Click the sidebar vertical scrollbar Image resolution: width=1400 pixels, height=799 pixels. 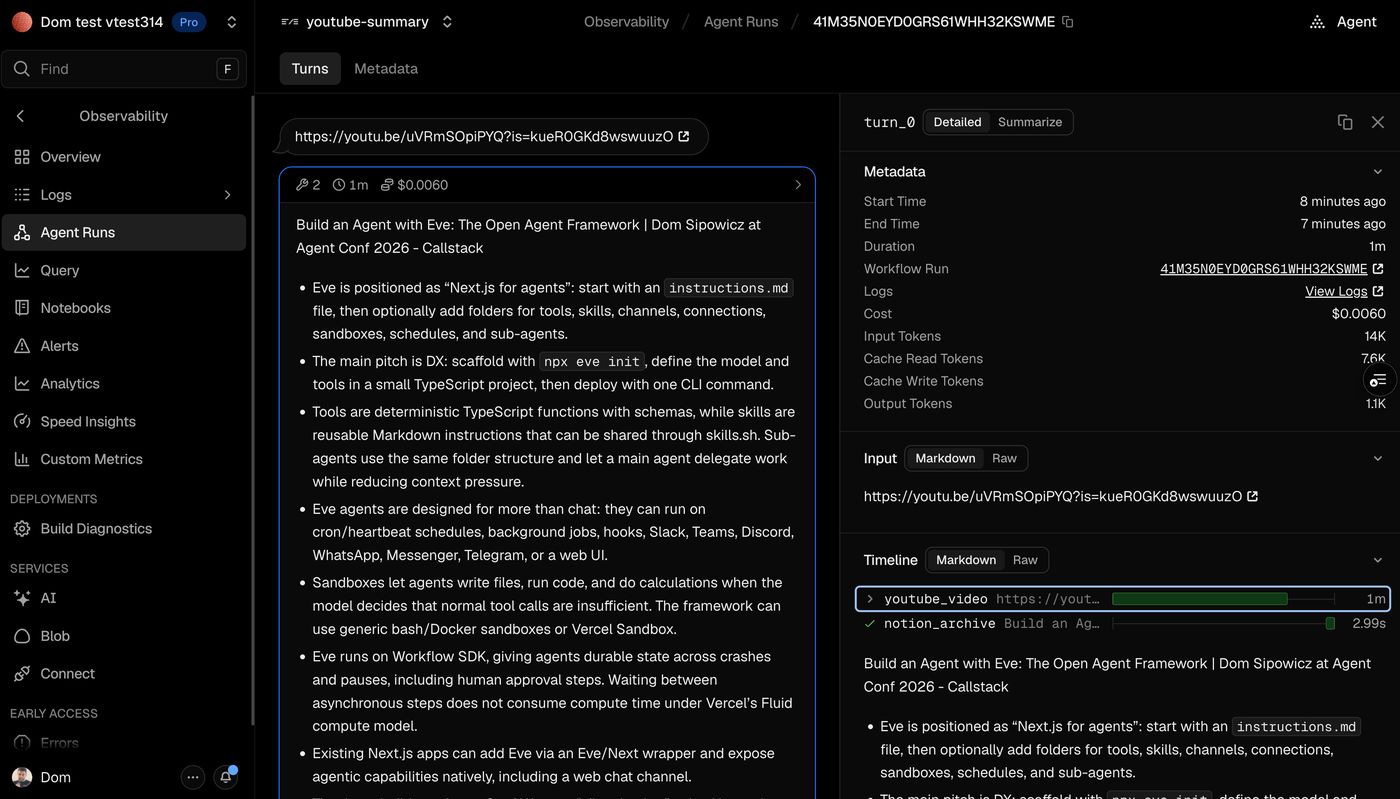point(252,410)
